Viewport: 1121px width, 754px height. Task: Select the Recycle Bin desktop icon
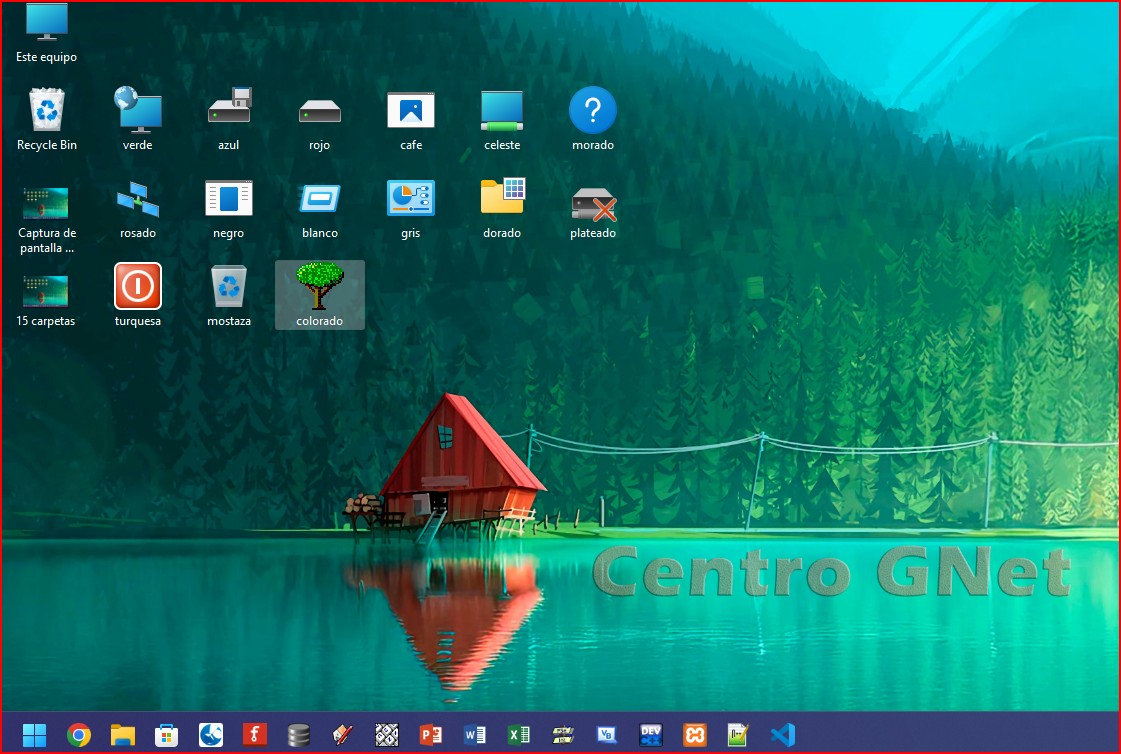click(47, 110)
